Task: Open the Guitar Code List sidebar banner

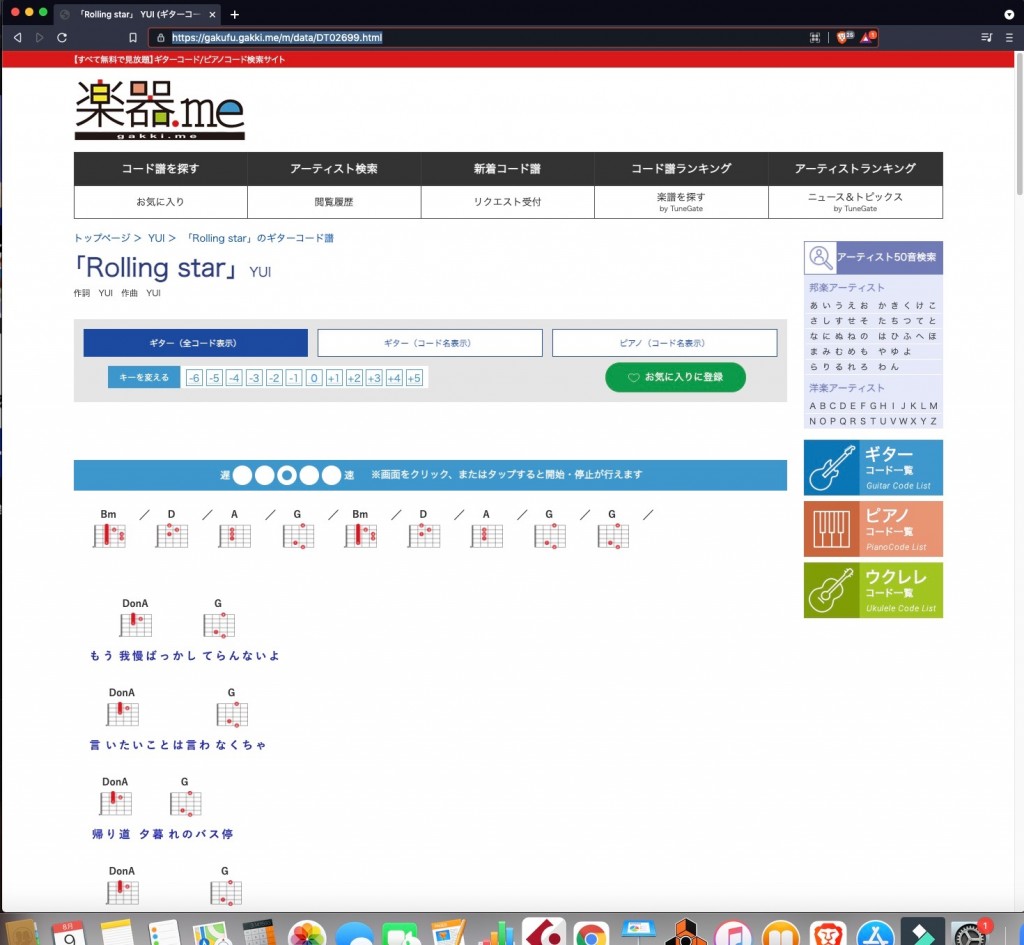Action: (872, 466)
